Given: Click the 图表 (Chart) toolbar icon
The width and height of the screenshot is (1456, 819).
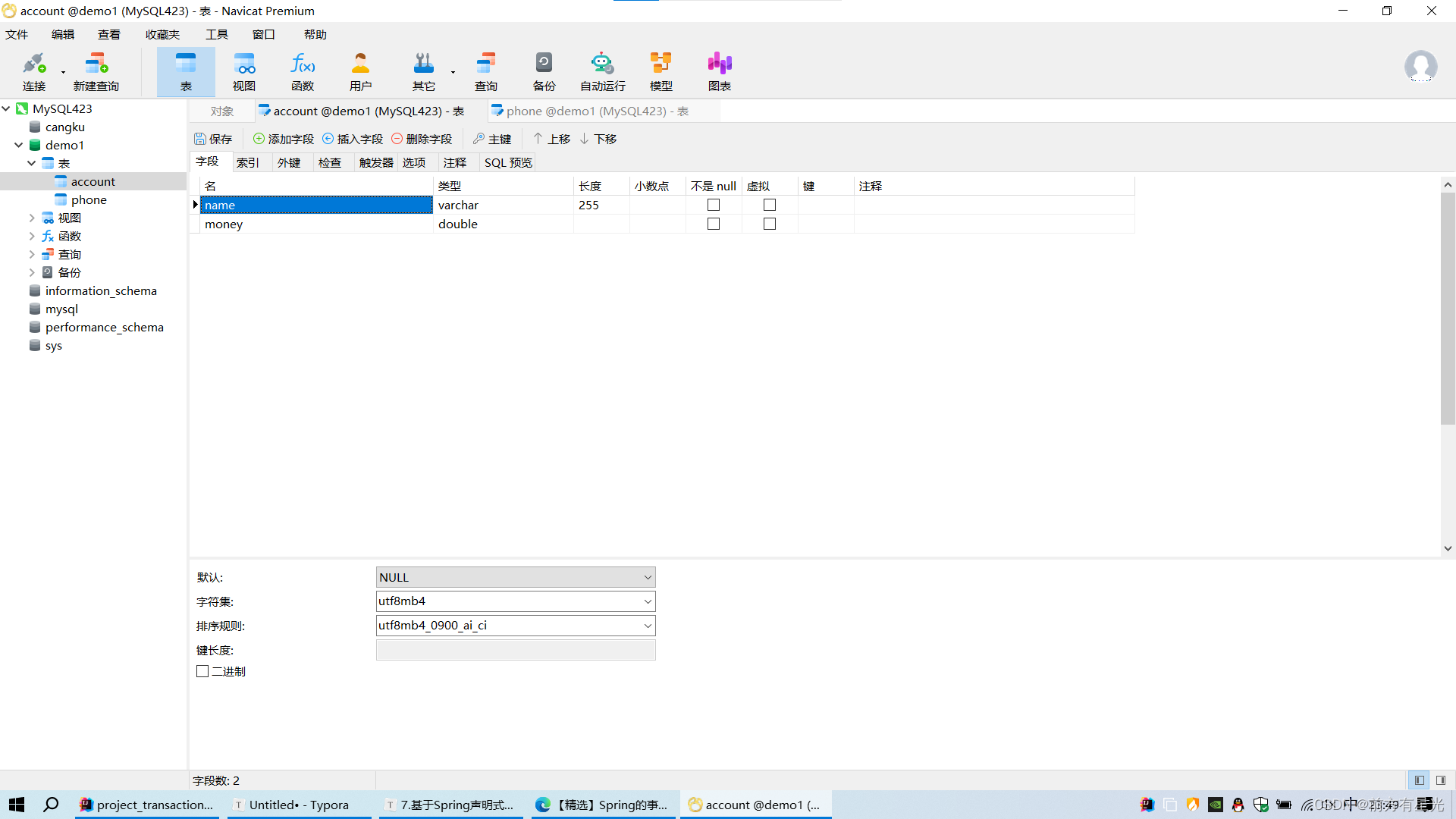Looking at the screenshot, I should tap(718, 70).
